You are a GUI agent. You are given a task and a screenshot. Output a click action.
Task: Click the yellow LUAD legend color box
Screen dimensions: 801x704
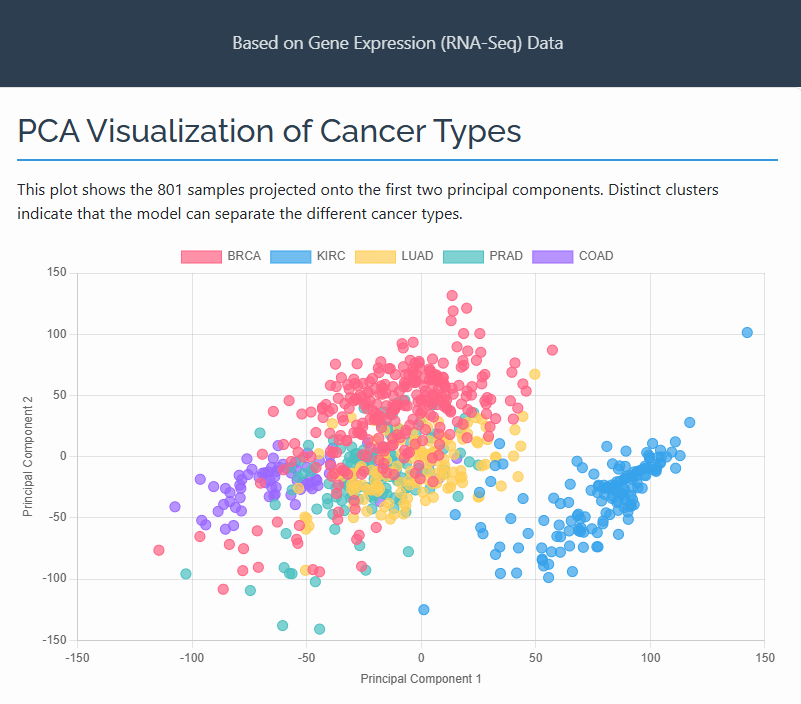coord(374,256)
